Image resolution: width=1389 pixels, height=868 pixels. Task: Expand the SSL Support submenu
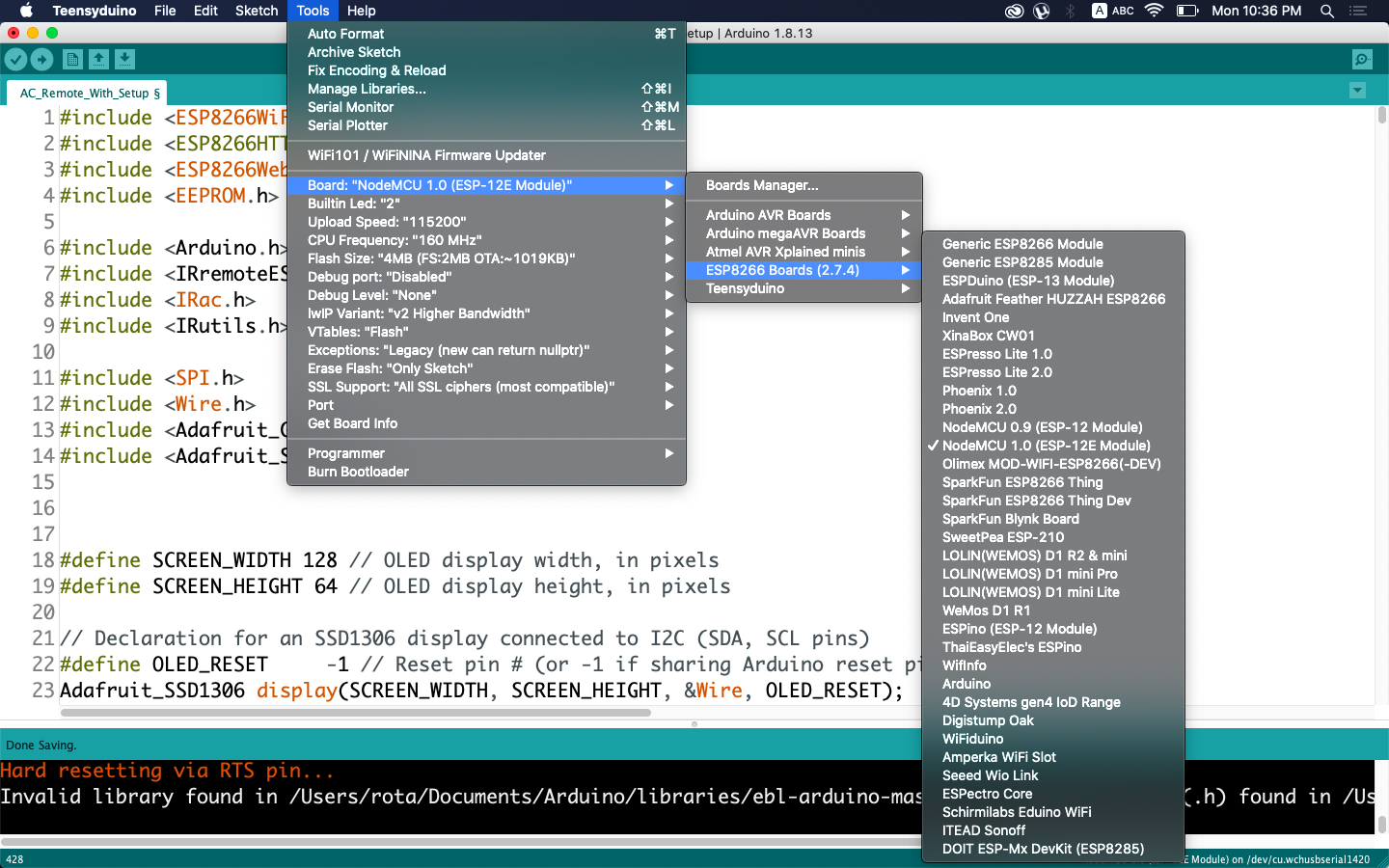coord(486,387)
